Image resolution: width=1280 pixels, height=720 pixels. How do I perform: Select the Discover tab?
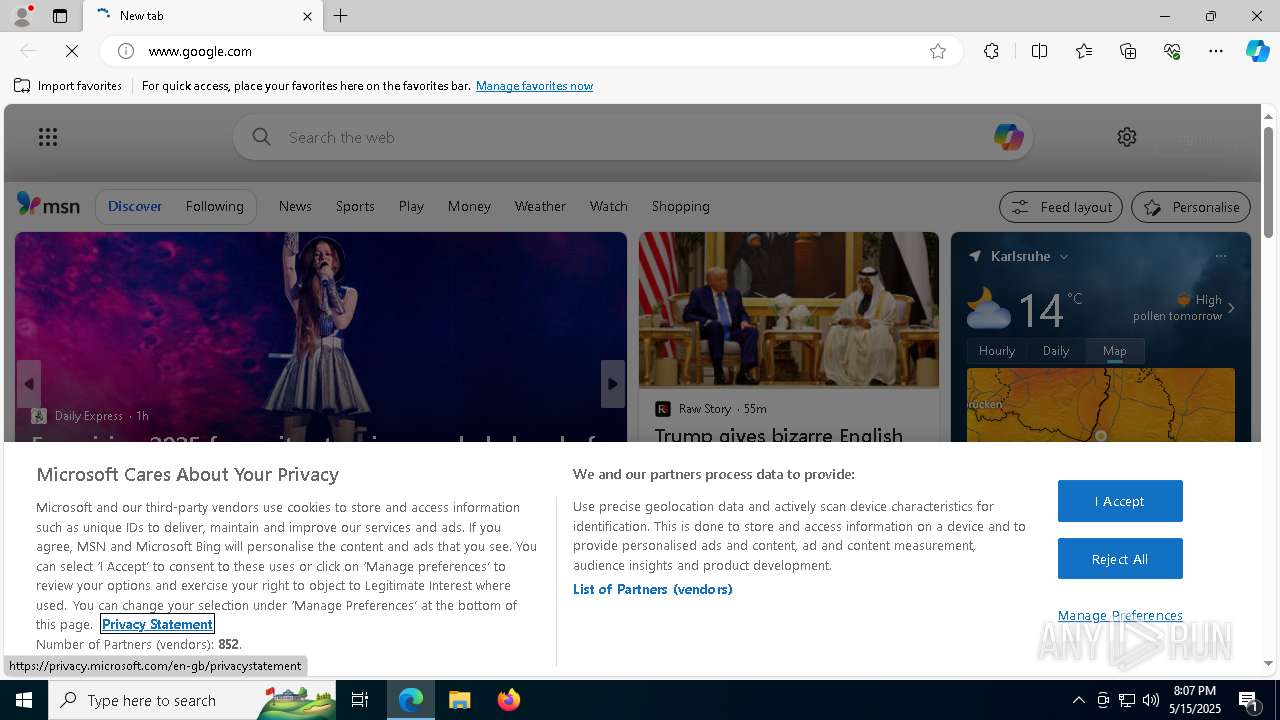pos(135,206)
